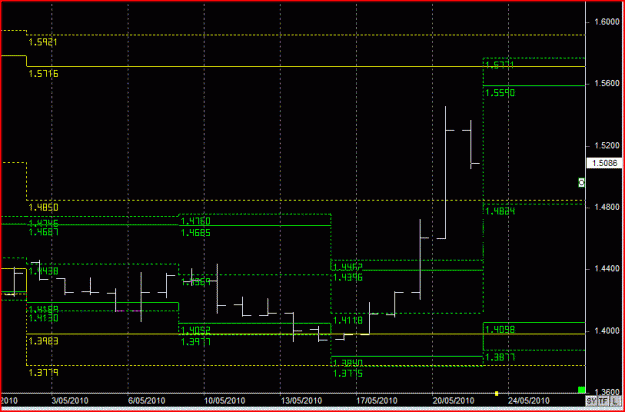625x412 pixels.
Task: Click the 1.4130 green level label
Action: click(x=43, y=318)
